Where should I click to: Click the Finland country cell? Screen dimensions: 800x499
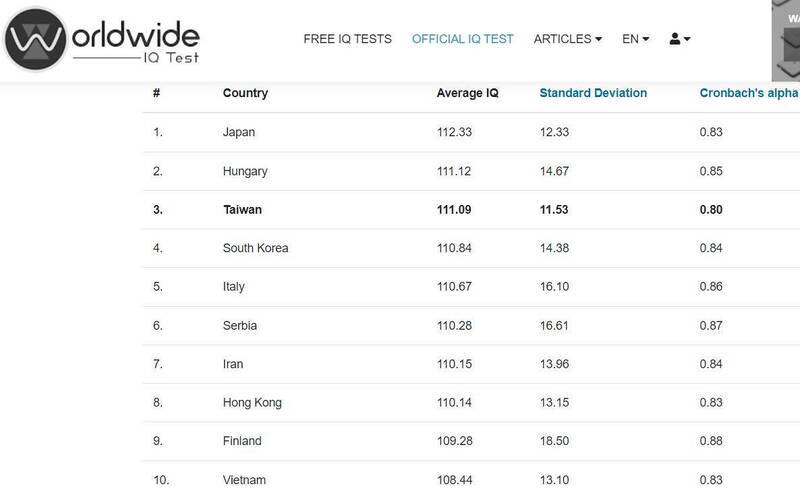[x=242, y=441]
